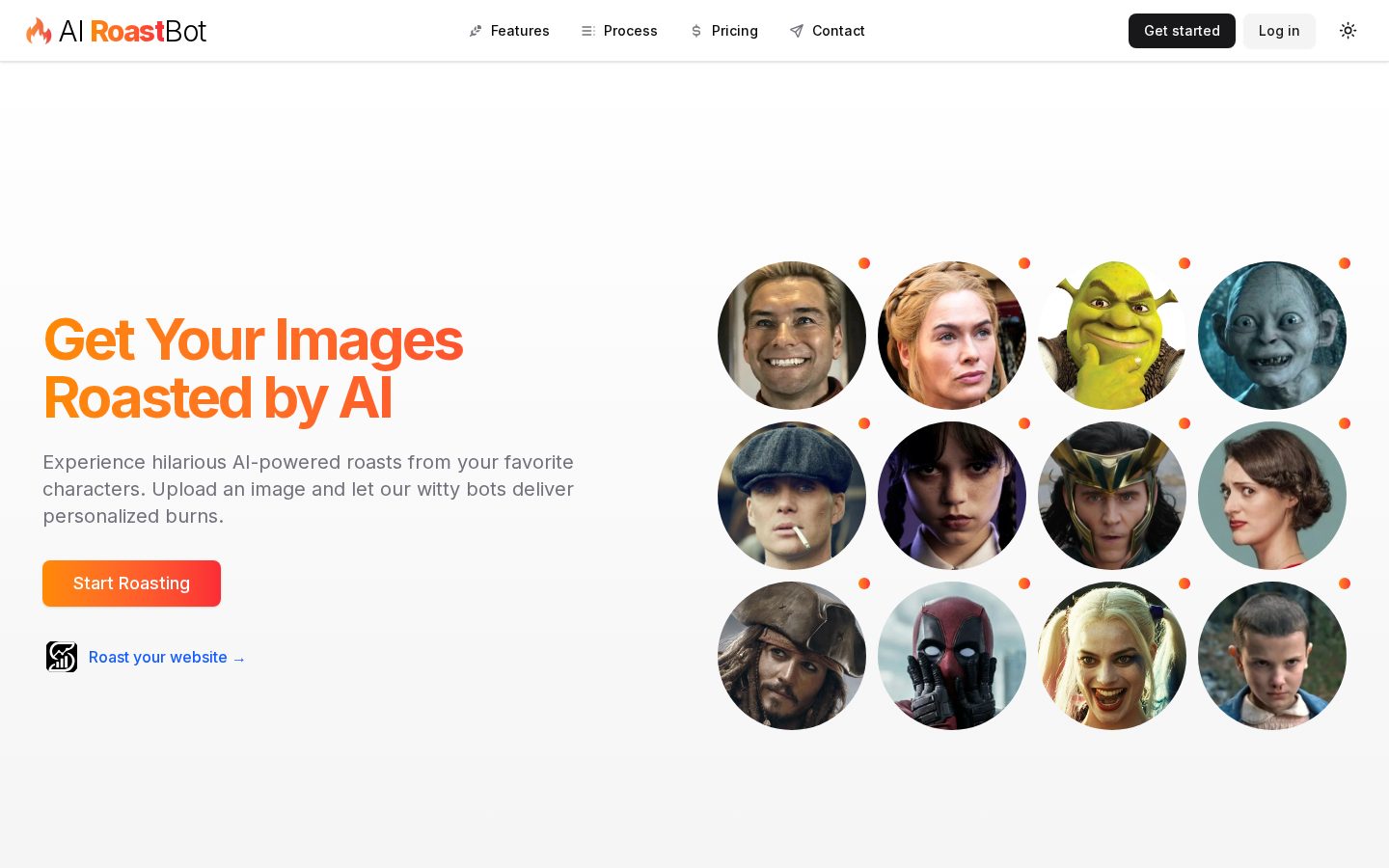Choose the red masked character avatar

click(952, 656)
